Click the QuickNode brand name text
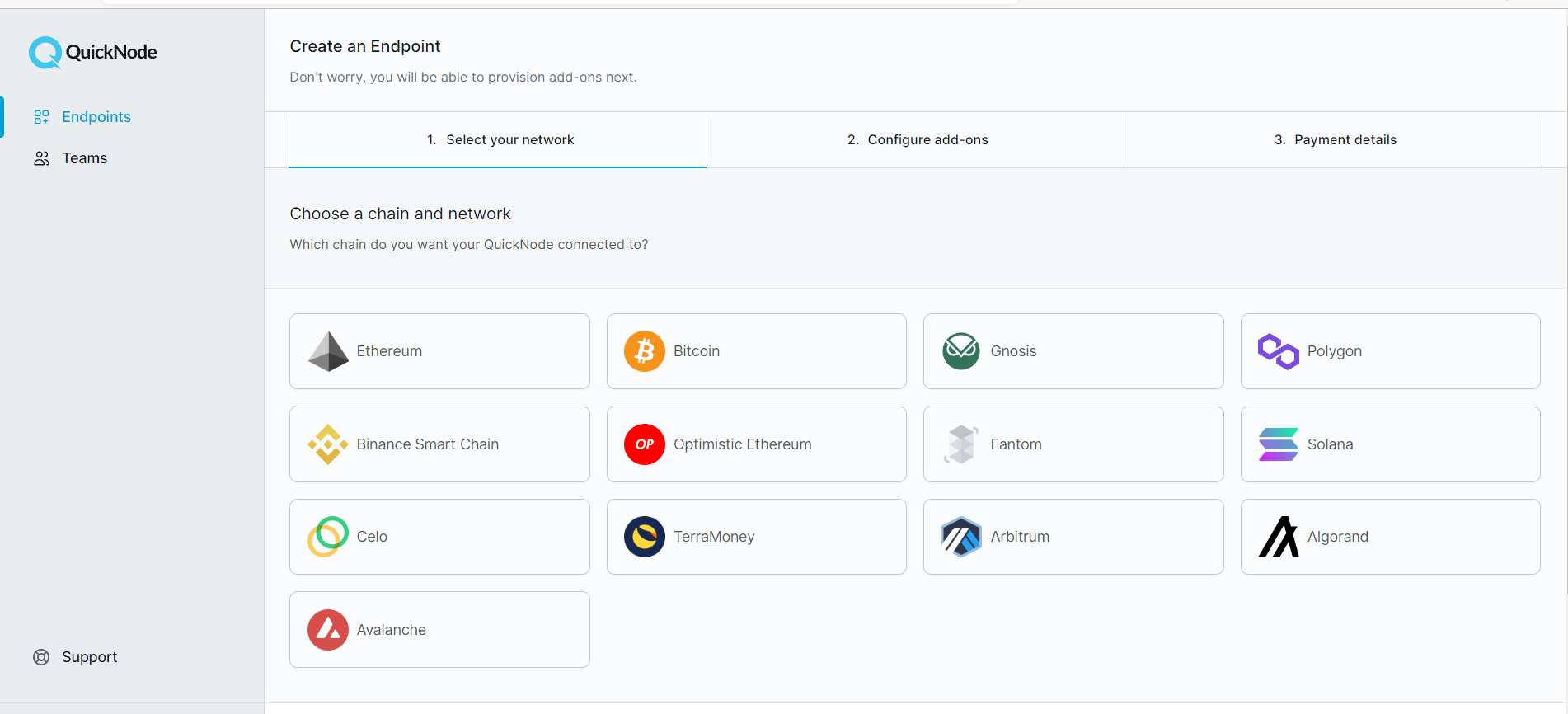Screen dimensions: 1568x714 [x=111, y=52]
